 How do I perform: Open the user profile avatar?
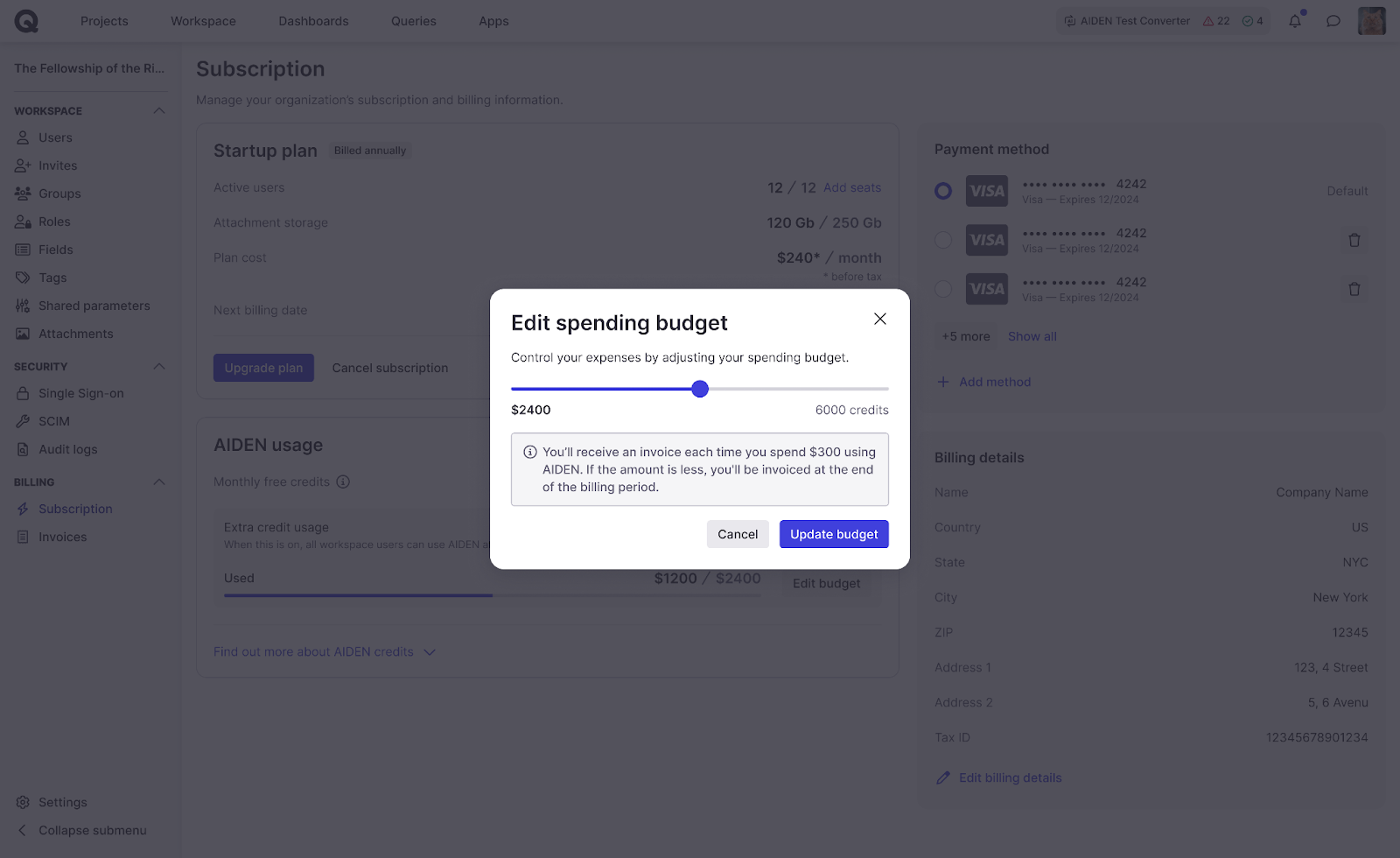click(x=1372, y=21)
